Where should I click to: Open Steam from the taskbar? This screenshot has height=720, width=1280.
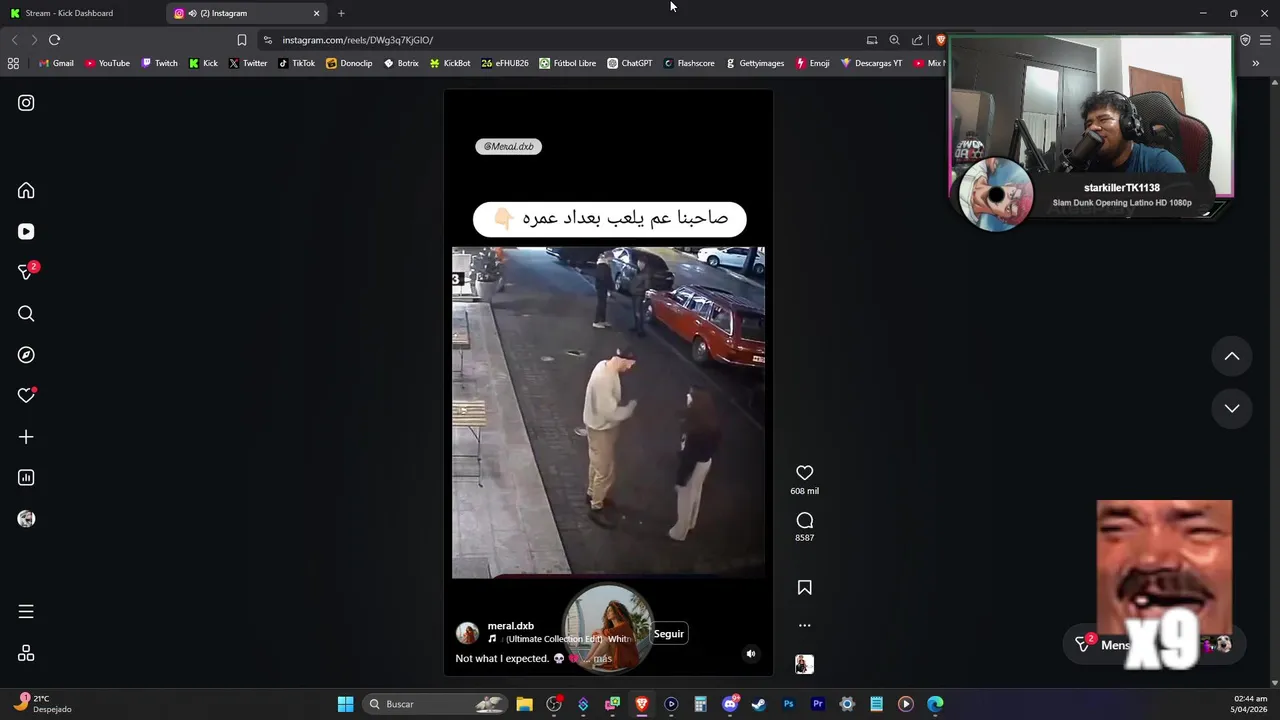click(759, 704)
